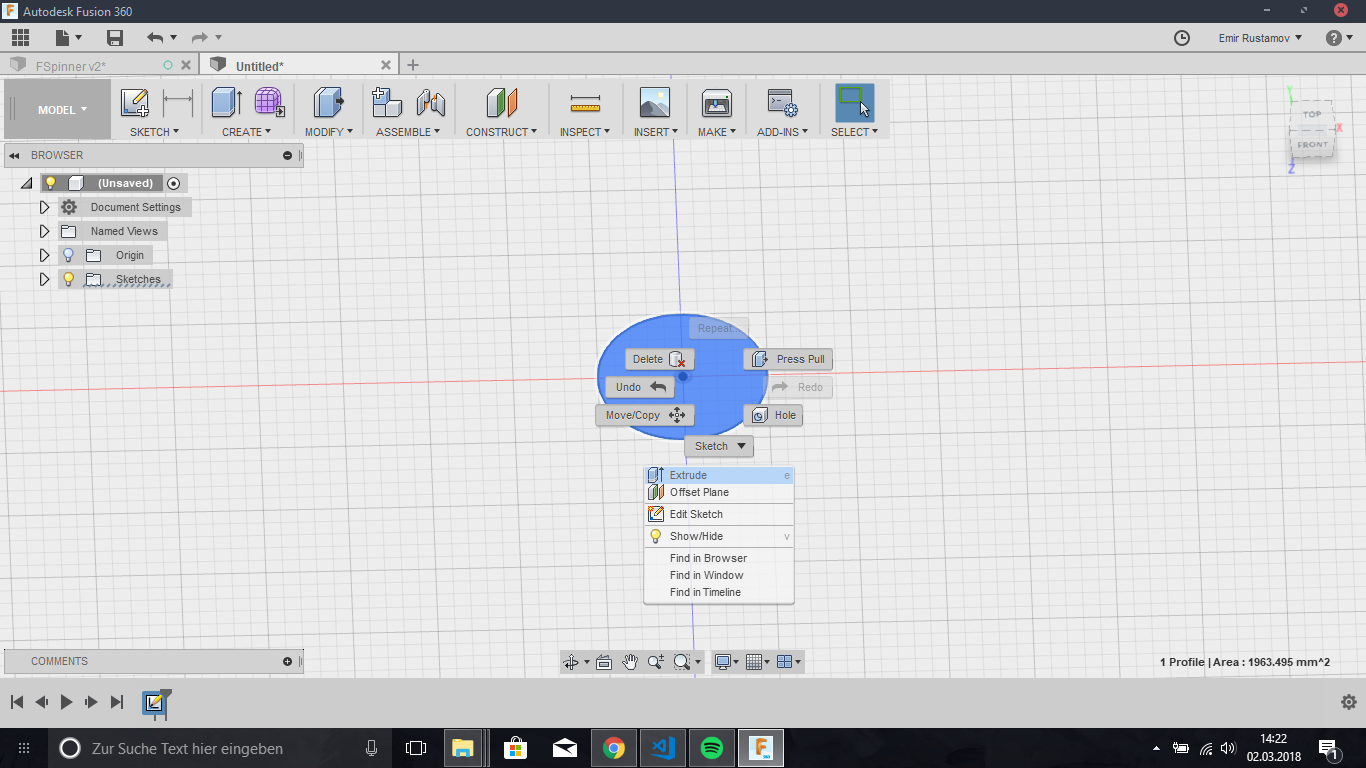The width and height of the screenshot is (1366, 768).
Task: Open the MODIFY dropdown menu
Action: (329, 132)
